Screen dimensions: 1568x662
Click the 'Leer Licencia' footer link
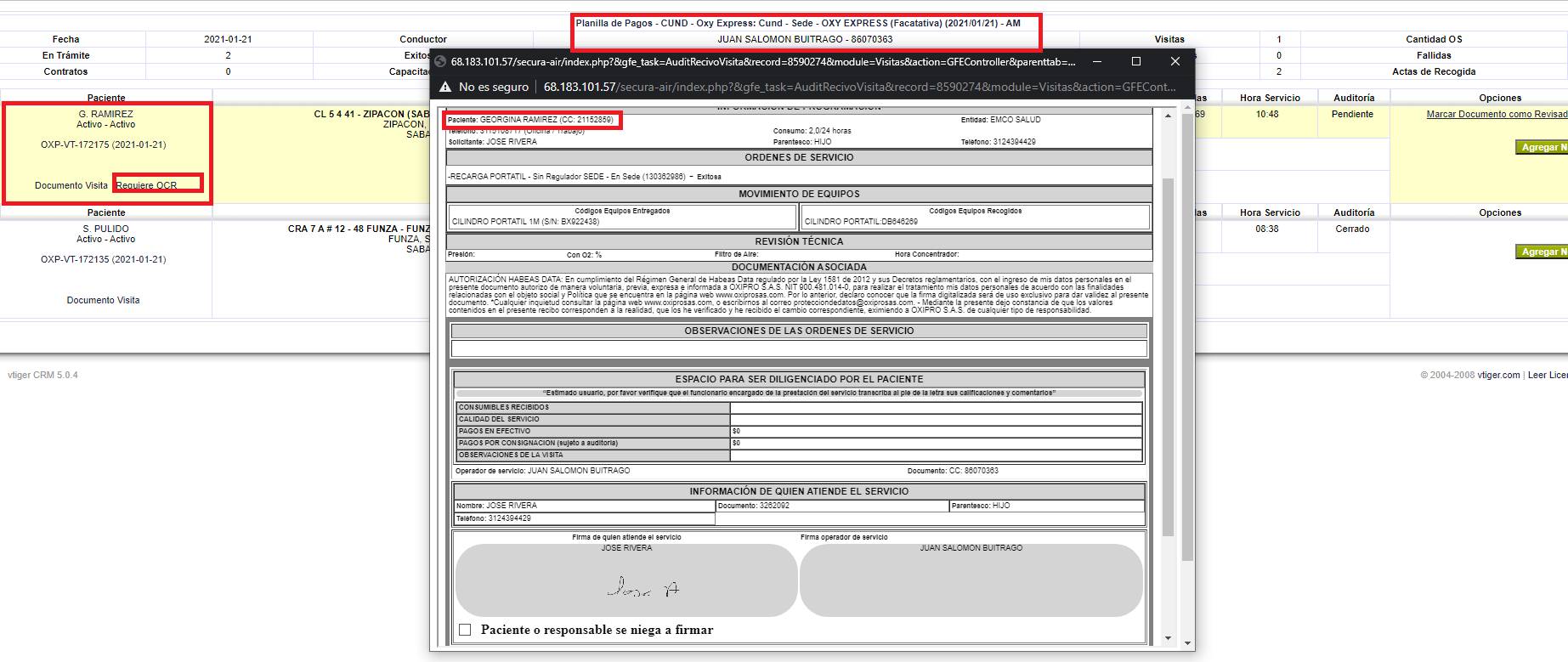(x=1548, y=375)
